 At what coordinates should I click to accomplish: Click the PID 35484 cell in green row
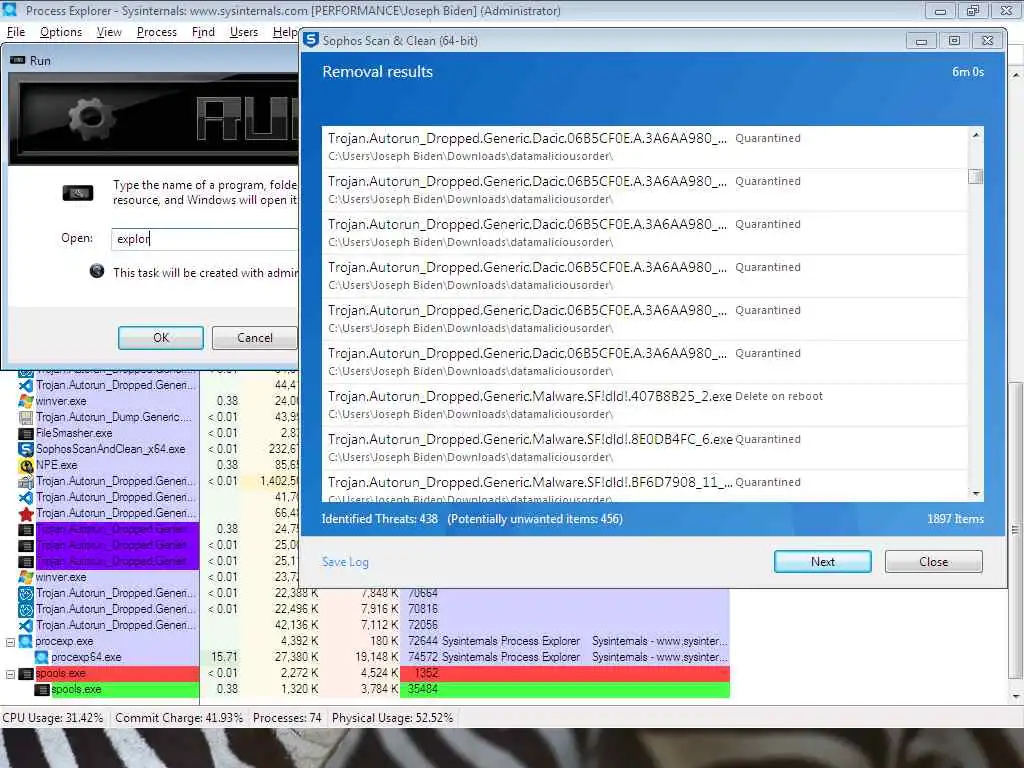tap(423, 689)
